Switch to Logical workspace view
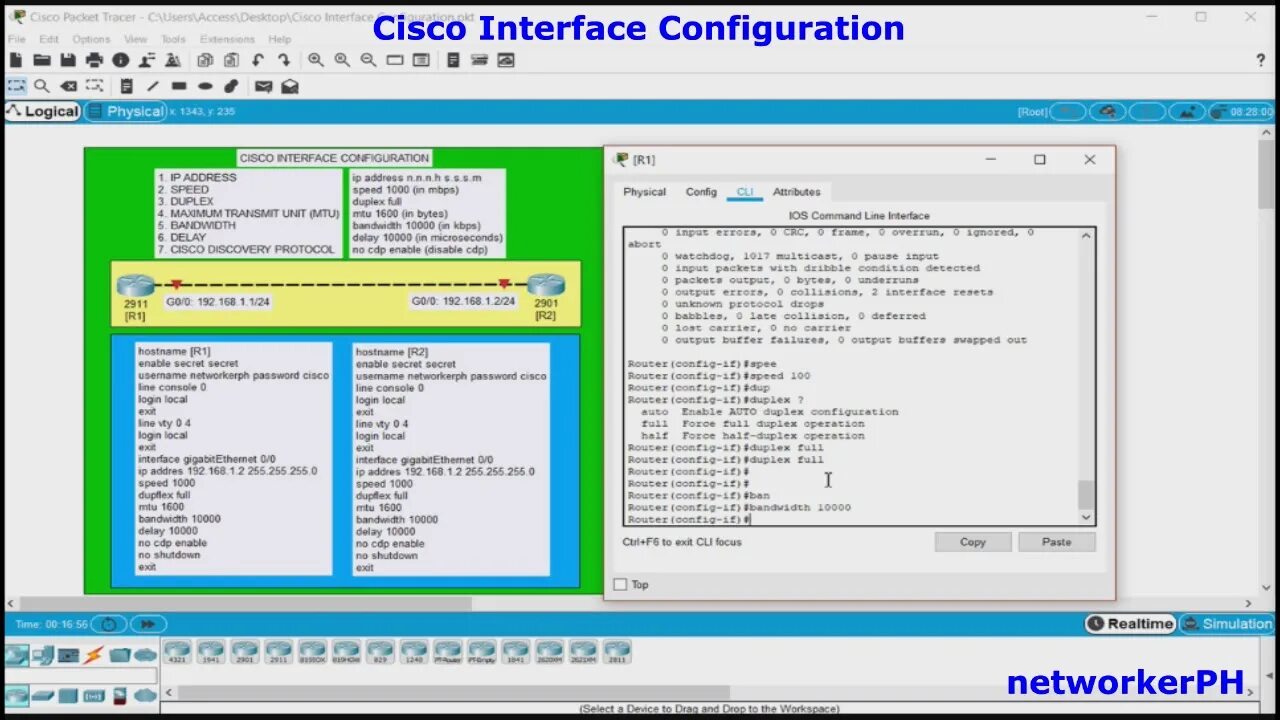 point(43,111)
